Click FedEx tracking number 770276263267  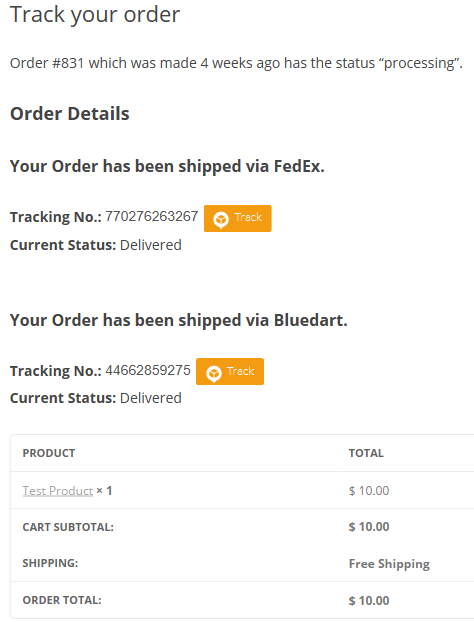pos(152,217)
